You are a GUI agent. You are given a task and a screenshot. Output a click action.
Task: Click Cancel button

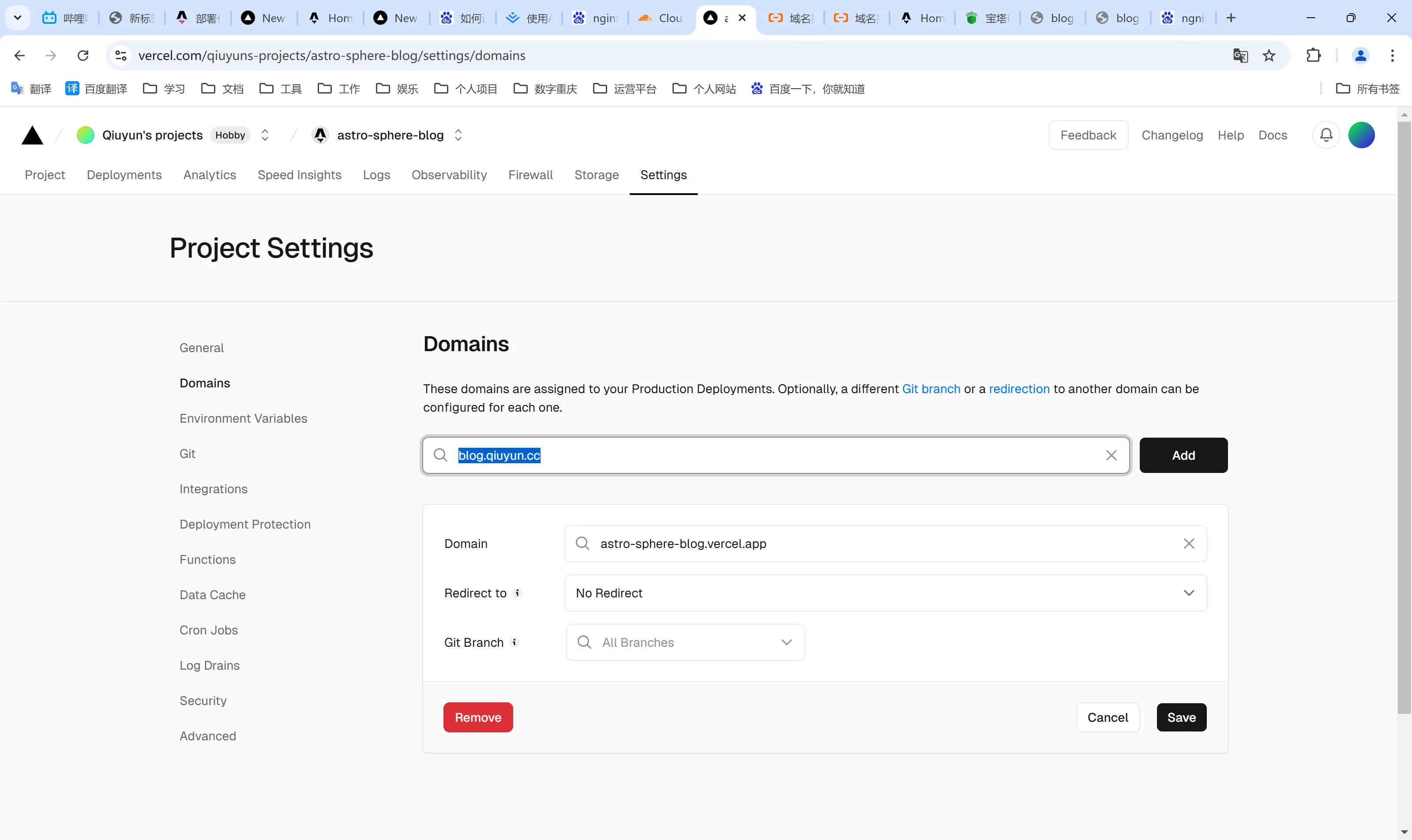[1108, 717]
